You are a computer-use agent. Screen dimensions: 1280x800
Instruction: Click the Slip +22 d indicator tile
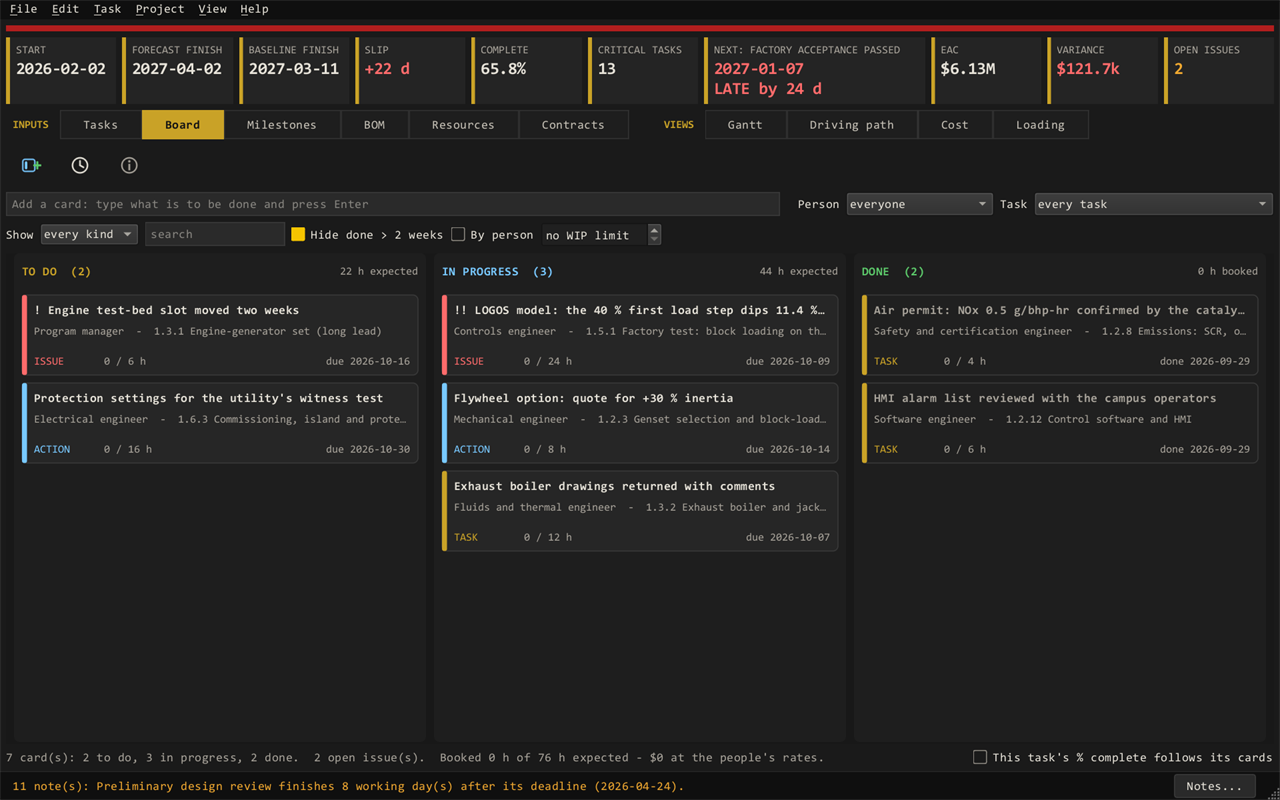tap(409, 70)
